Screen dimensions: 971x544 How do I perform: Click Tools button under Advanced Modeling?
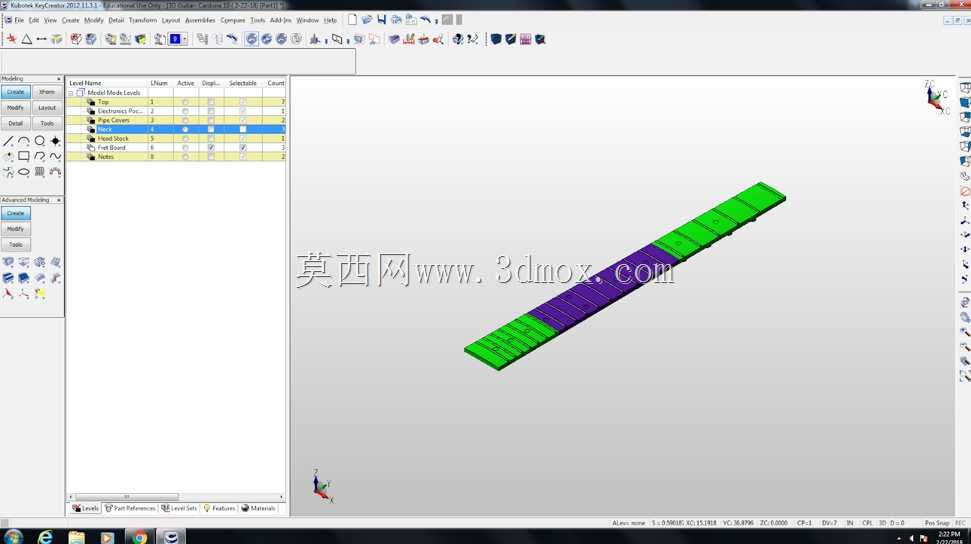tap(15, 245)
